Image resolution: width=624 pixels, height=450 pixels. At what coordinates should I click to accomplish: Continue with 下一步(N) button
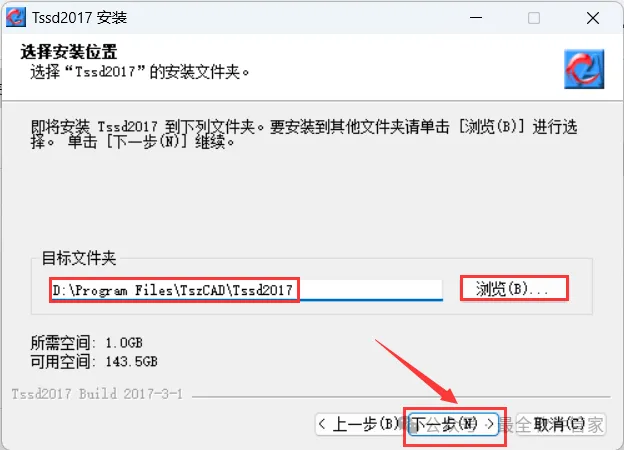tap(454, 424)
